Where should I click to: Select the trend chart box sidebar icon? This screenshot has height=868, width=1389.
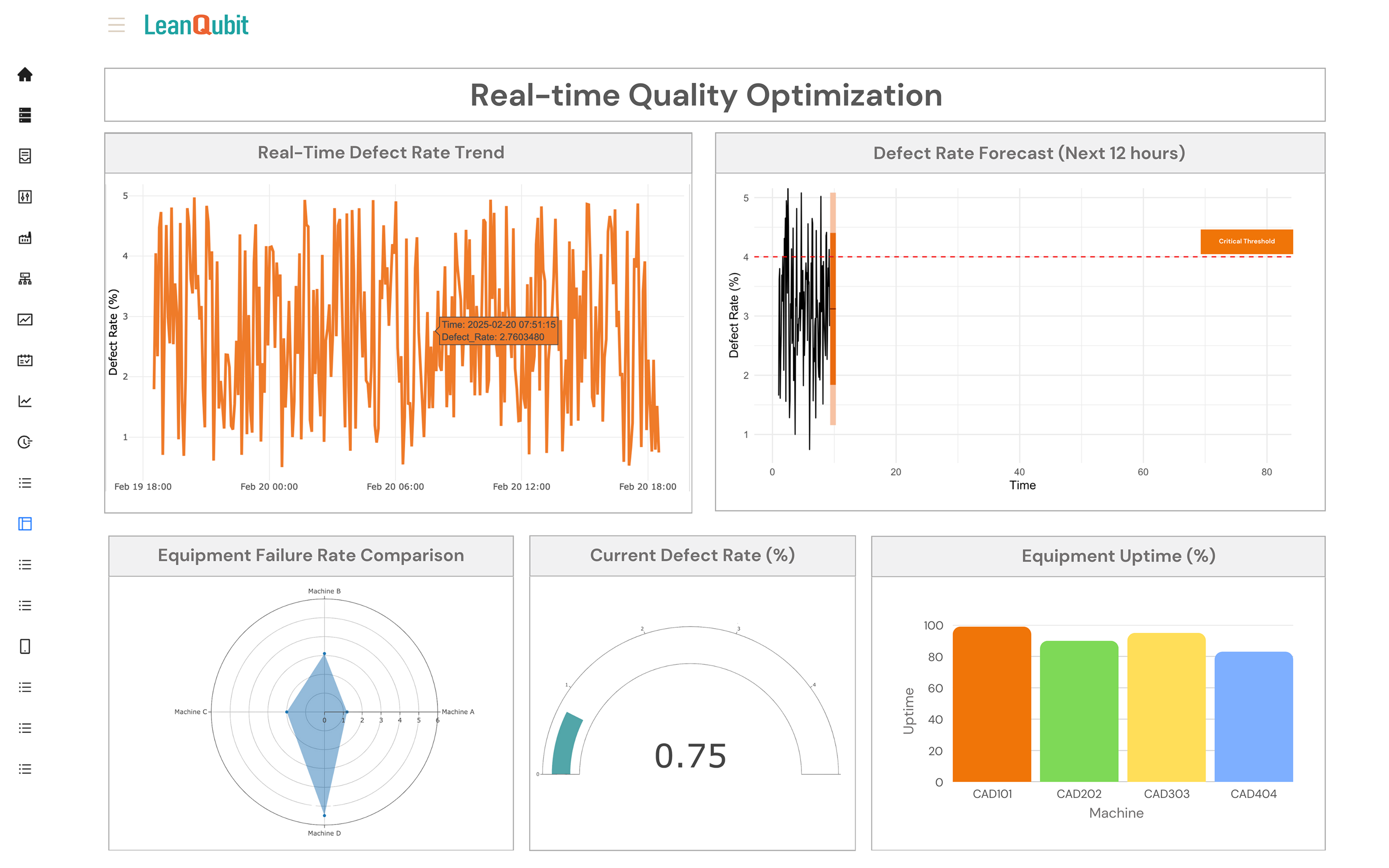tap(25, 319)
